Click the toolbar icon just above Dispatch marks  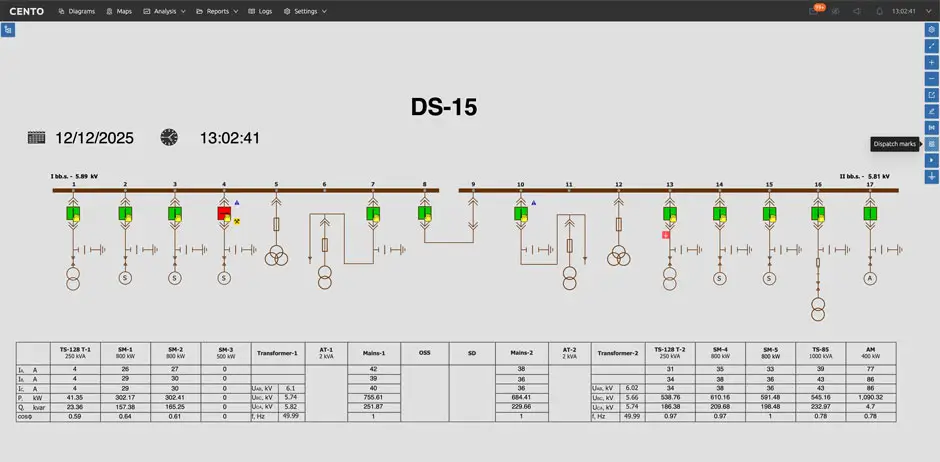coord(931,128)
